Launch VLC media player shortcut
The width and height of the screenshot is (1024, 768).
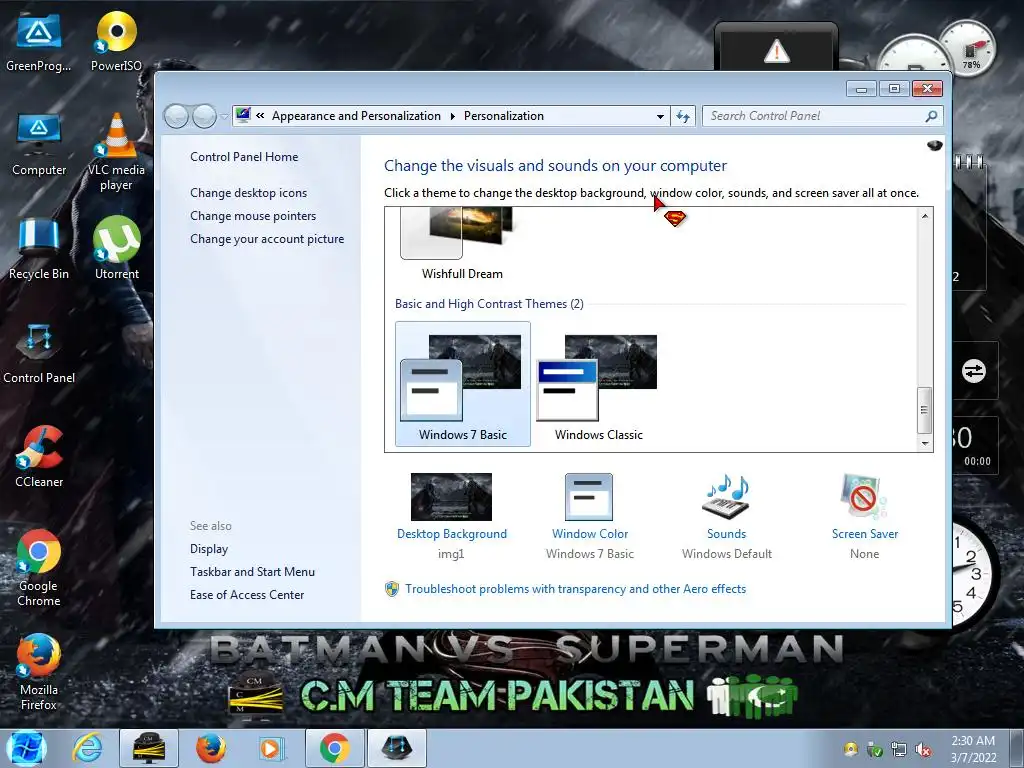pos(116,152)
